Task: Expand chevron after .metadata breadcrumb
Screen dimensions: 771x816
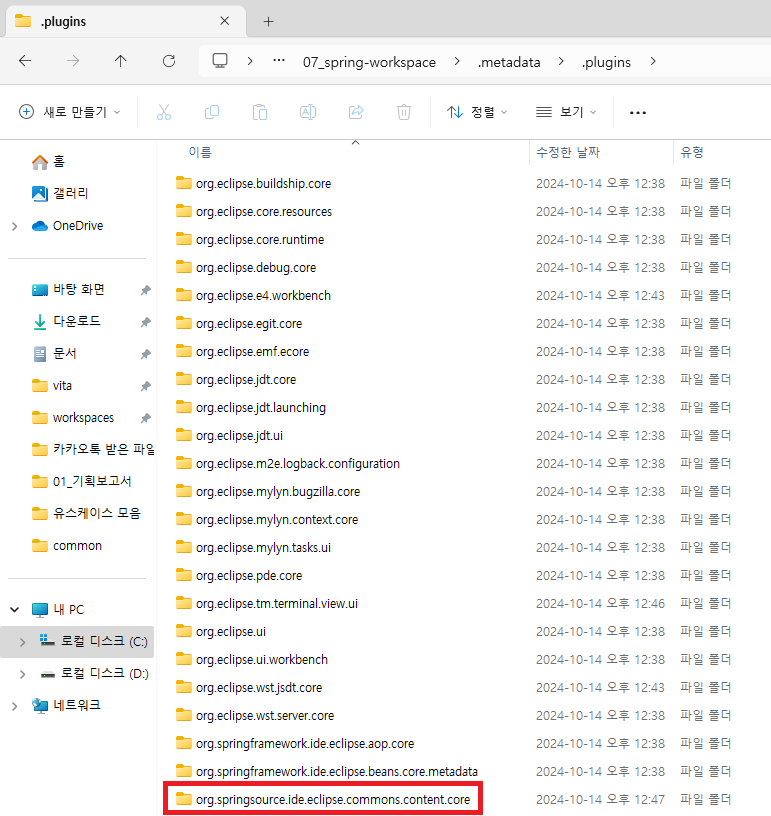Action: coord(561,61)
